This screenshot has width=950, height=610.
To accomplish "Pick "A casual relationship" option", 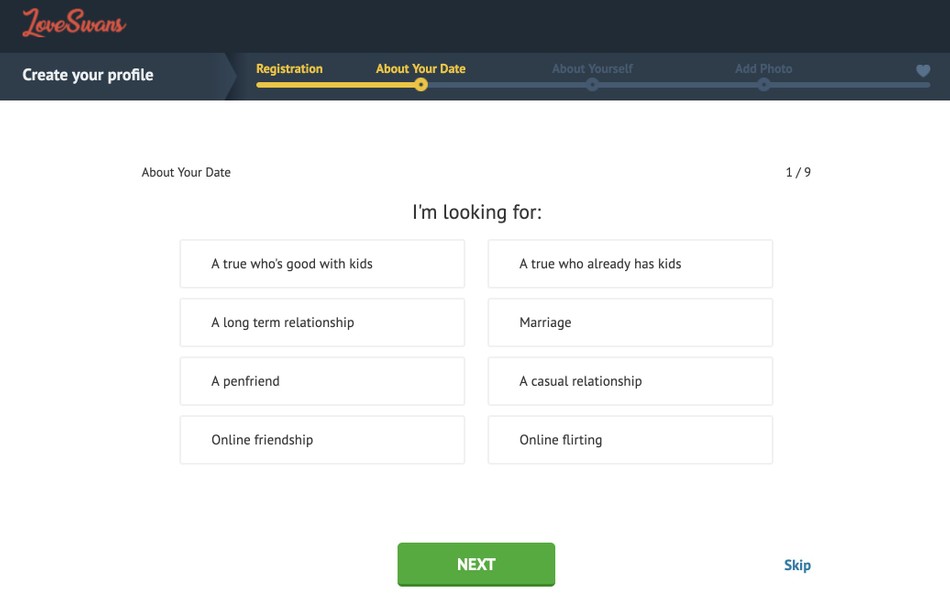I will [630, 381].
